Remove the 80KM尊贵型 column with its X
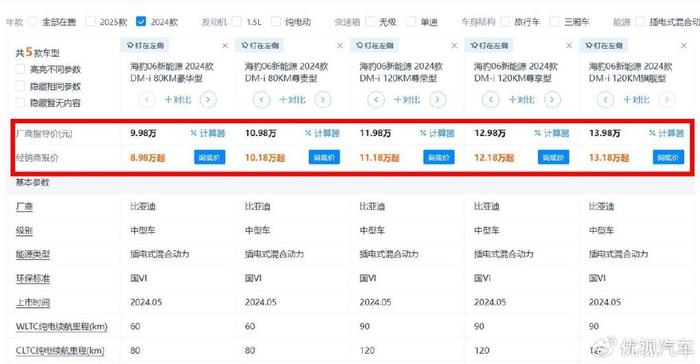This screenshot has width=700, height=364. coord(340,46)
